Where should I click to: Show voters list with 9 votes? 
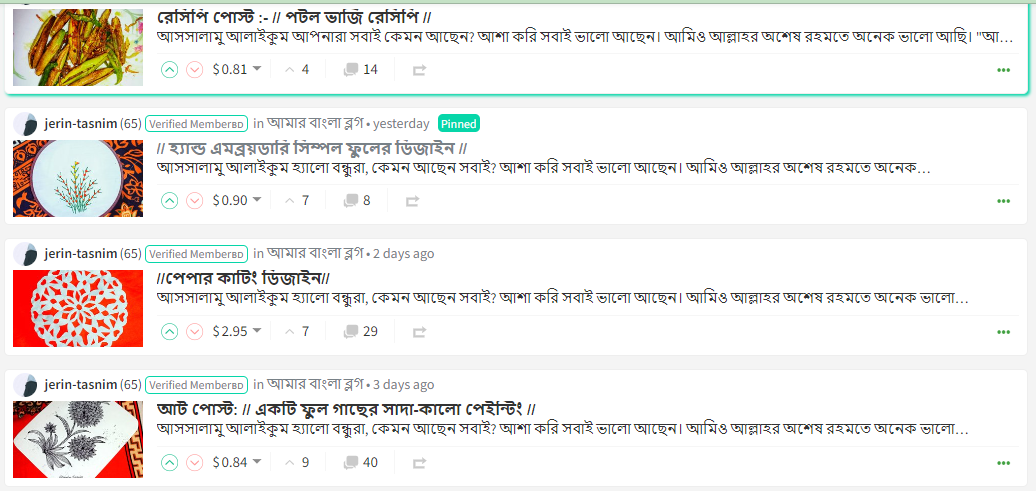click(x=297, y=462)
